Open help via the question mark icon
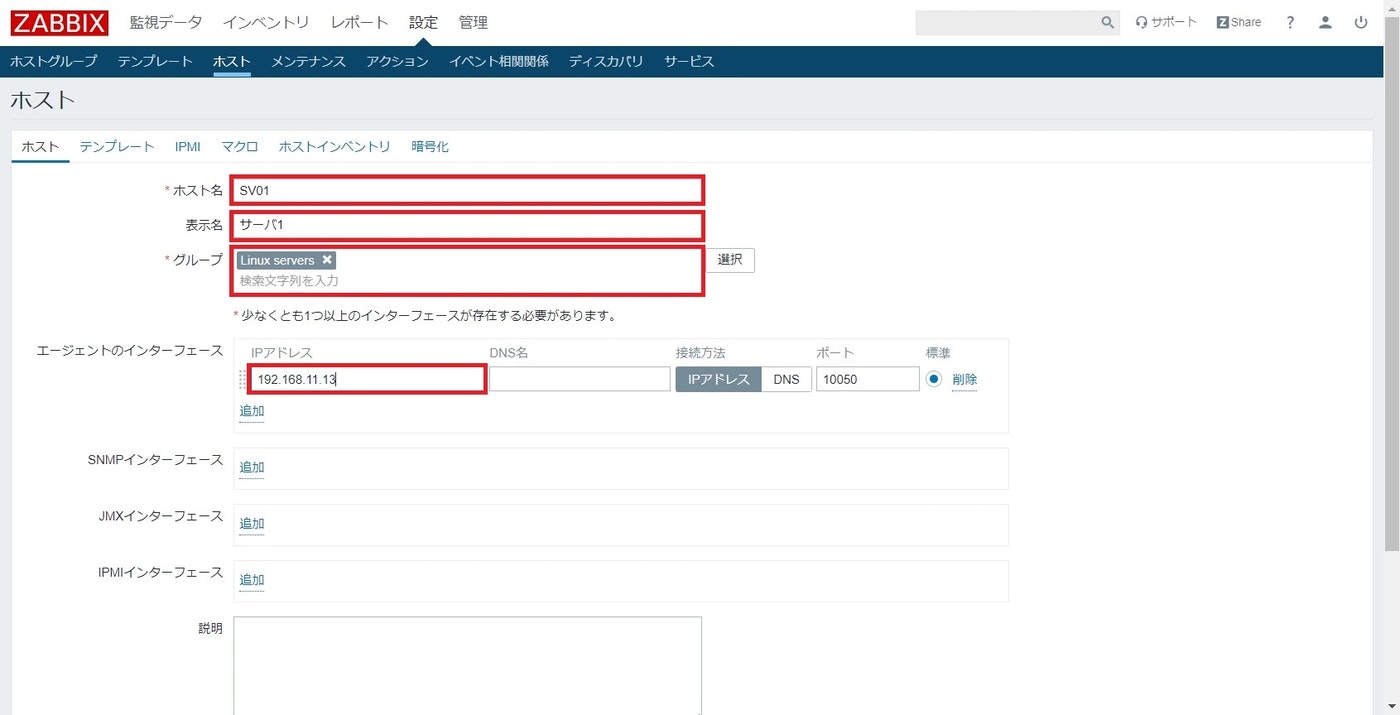The height and width of the screenshot is (715, 1400). pos(1290,21)
